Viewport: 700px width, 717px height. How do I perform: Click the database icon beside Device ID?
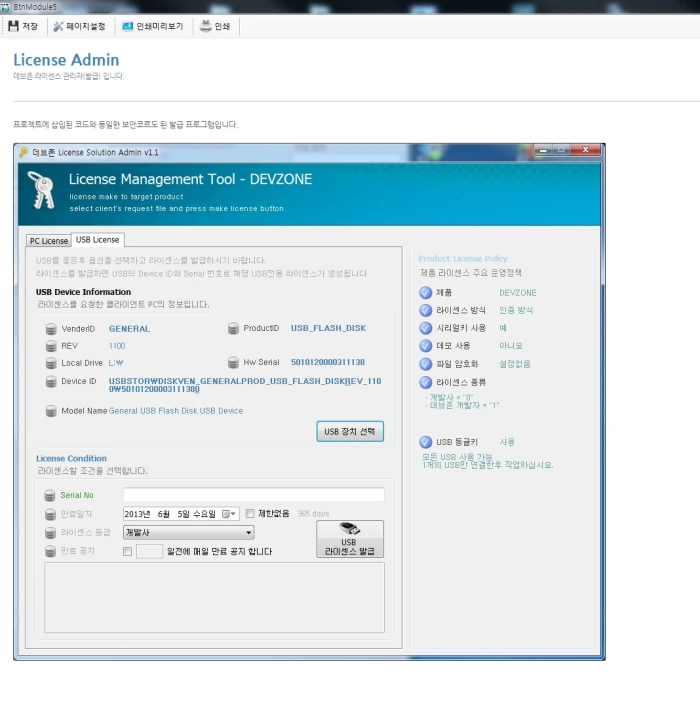pyautogui.click(x=51, y=381)
